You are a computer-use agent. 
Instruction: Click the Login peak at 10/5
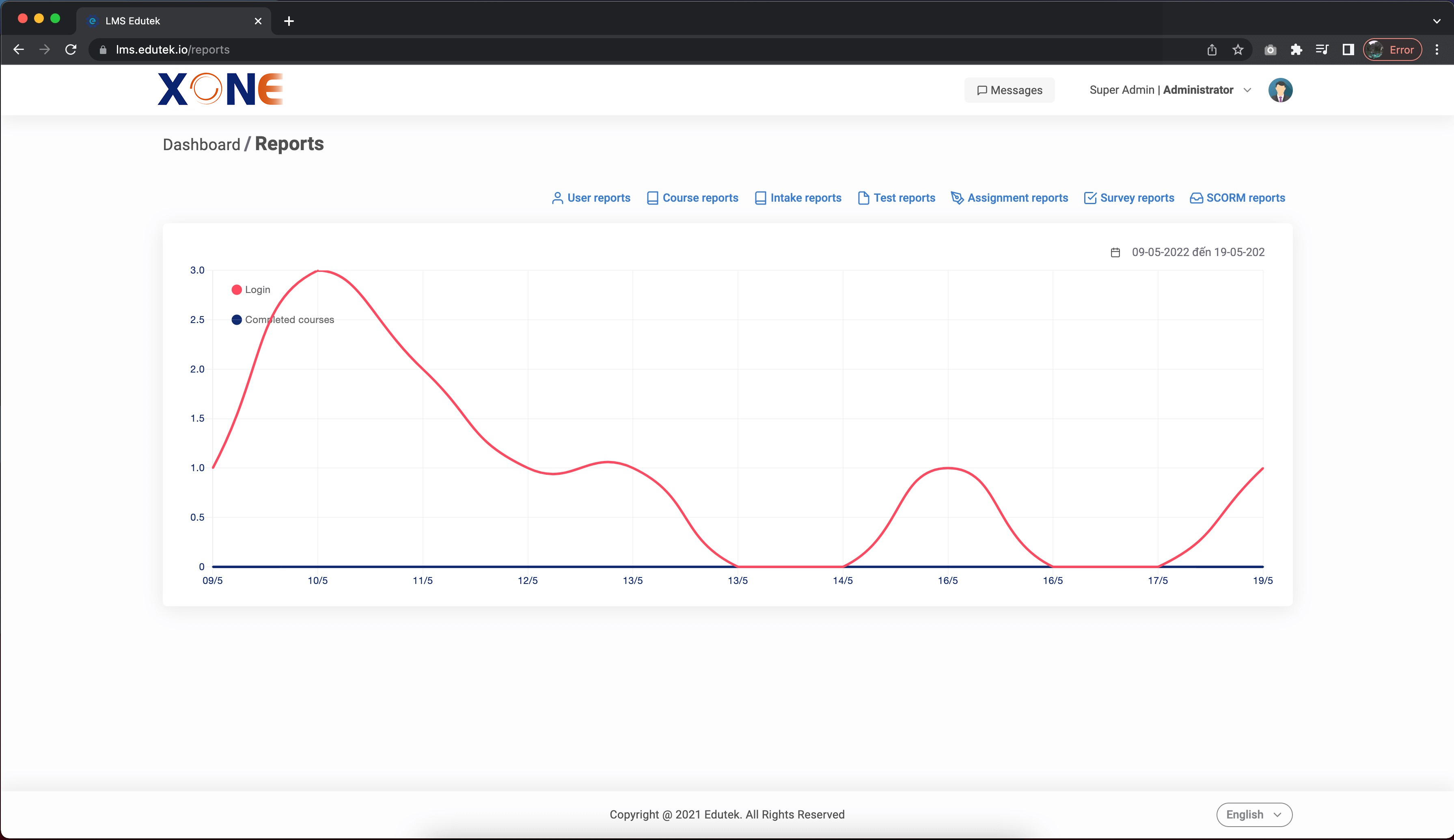[318, 271]
